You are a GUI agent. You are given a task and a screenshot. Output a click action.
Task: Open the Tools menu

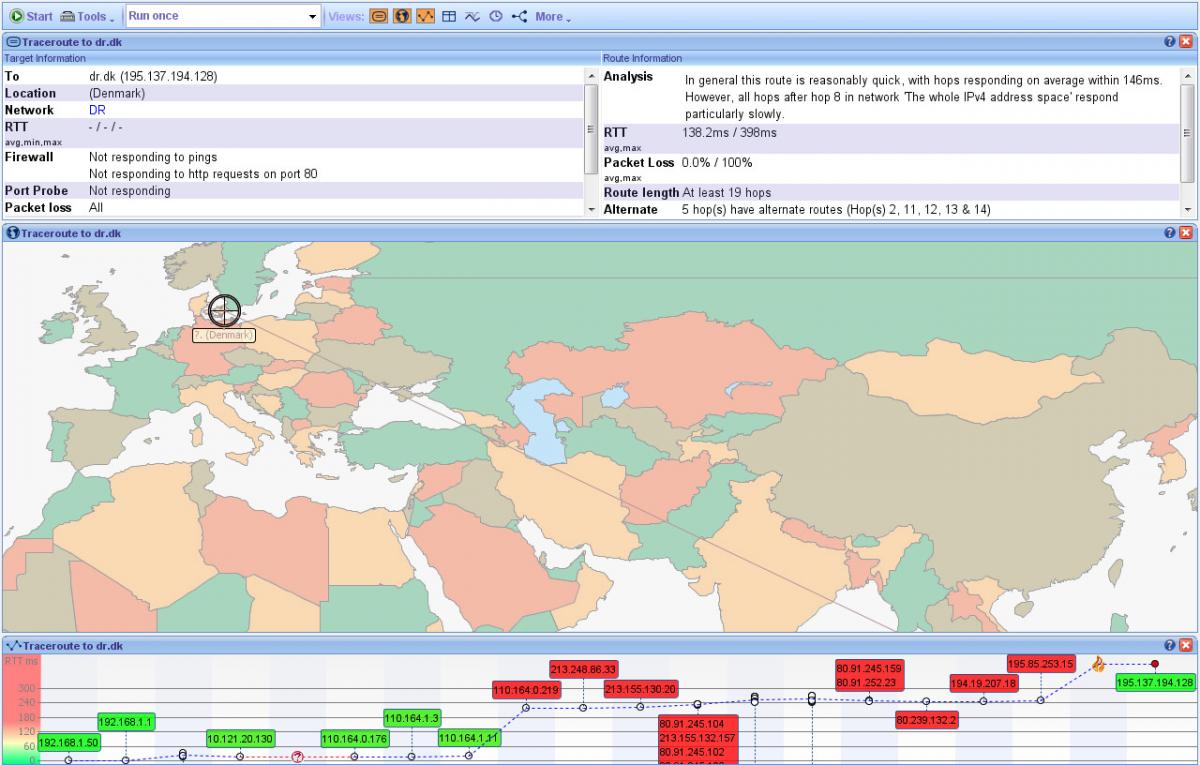[87, 16]
